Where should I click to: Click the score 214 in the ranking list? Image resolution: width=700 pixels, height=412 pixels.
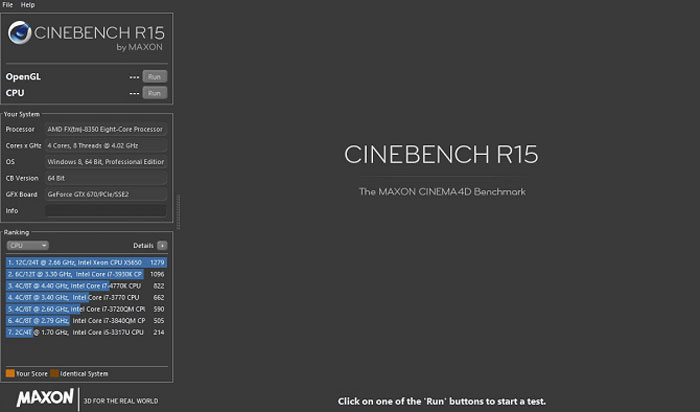click(158, 332)
